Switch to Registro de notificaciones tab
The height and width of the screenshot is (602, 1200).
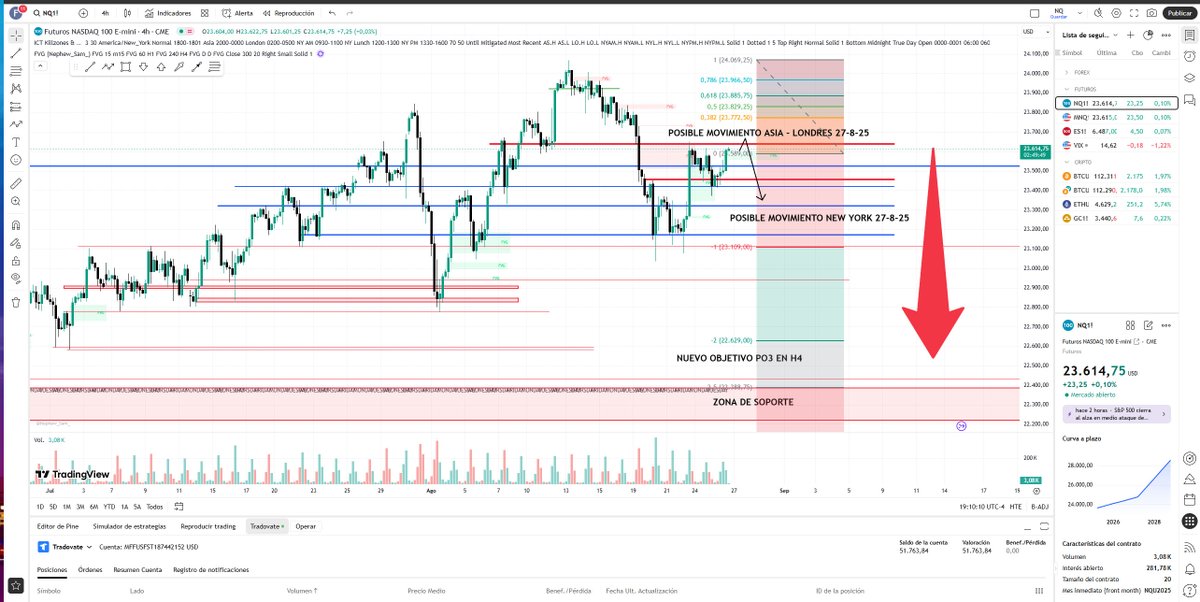point(210,569)
